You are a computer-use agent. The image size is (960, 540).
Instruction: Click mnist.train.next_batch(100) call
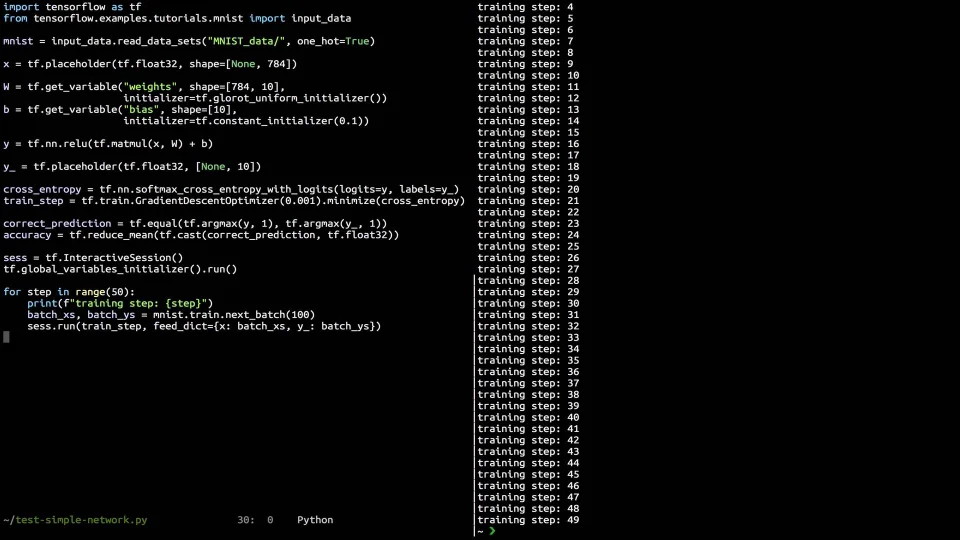pos(234,315)
